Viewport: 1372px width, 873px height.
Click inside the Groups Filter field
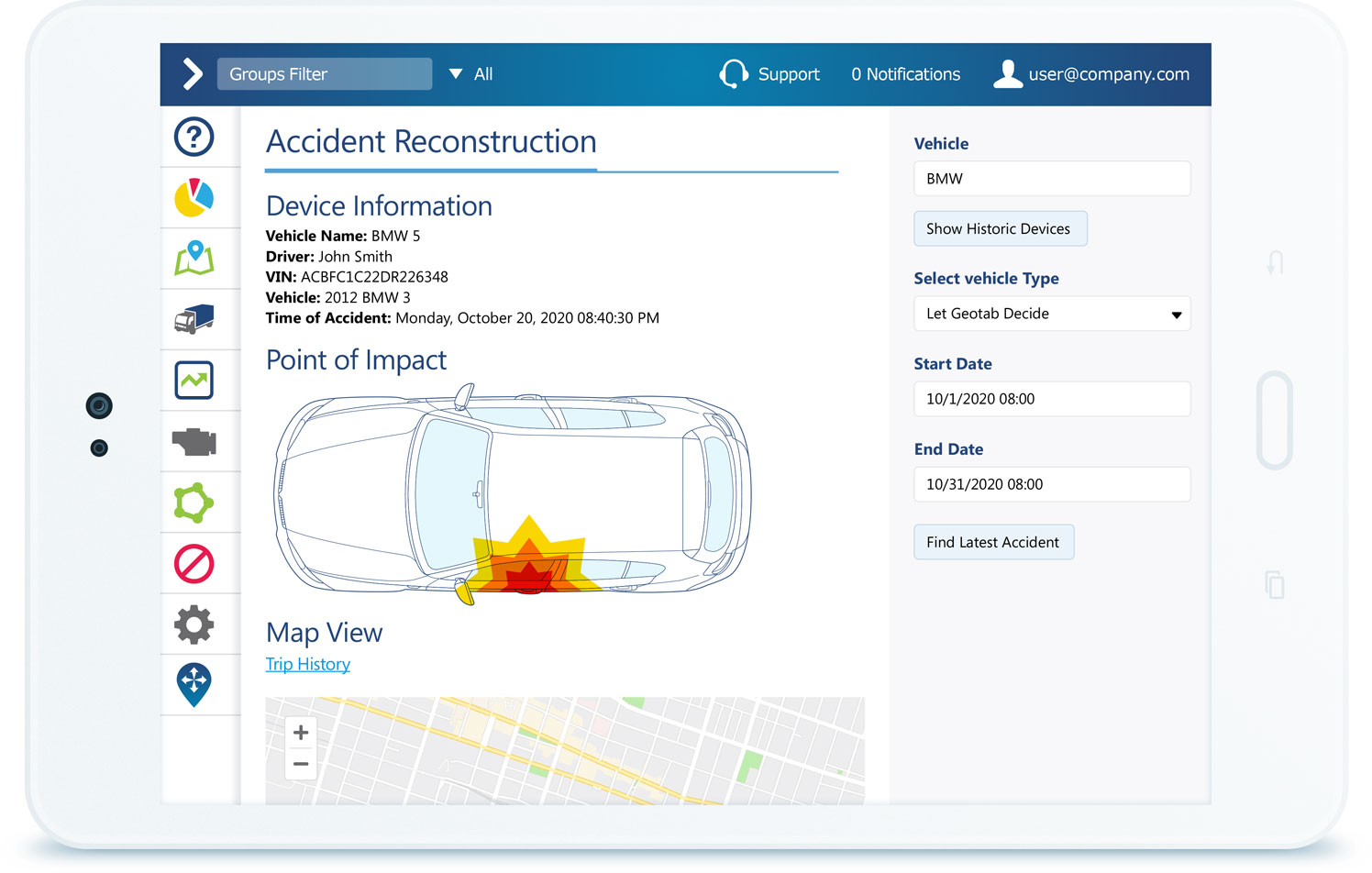(325, 74)
